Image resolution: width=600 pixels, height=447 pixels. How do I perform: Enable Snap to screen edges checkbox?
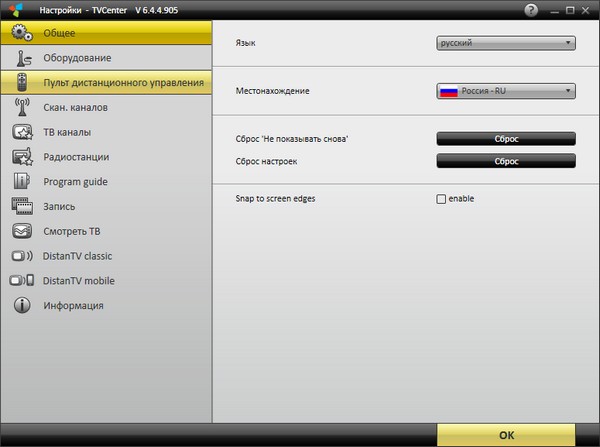[441, 199]
